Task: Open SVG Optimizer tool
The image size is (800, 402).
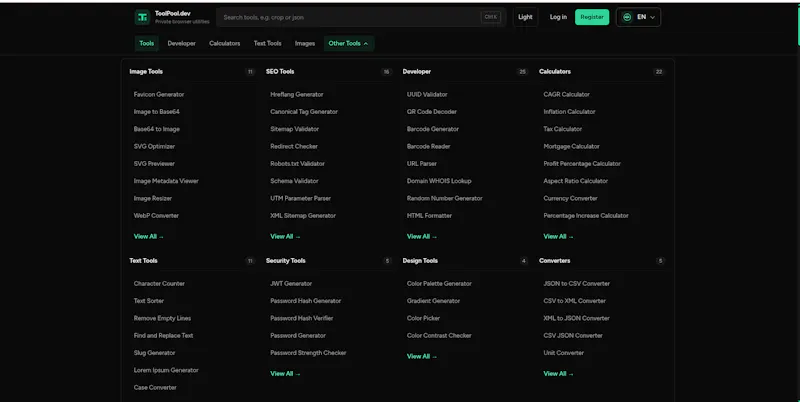Action: click(154, 146)
